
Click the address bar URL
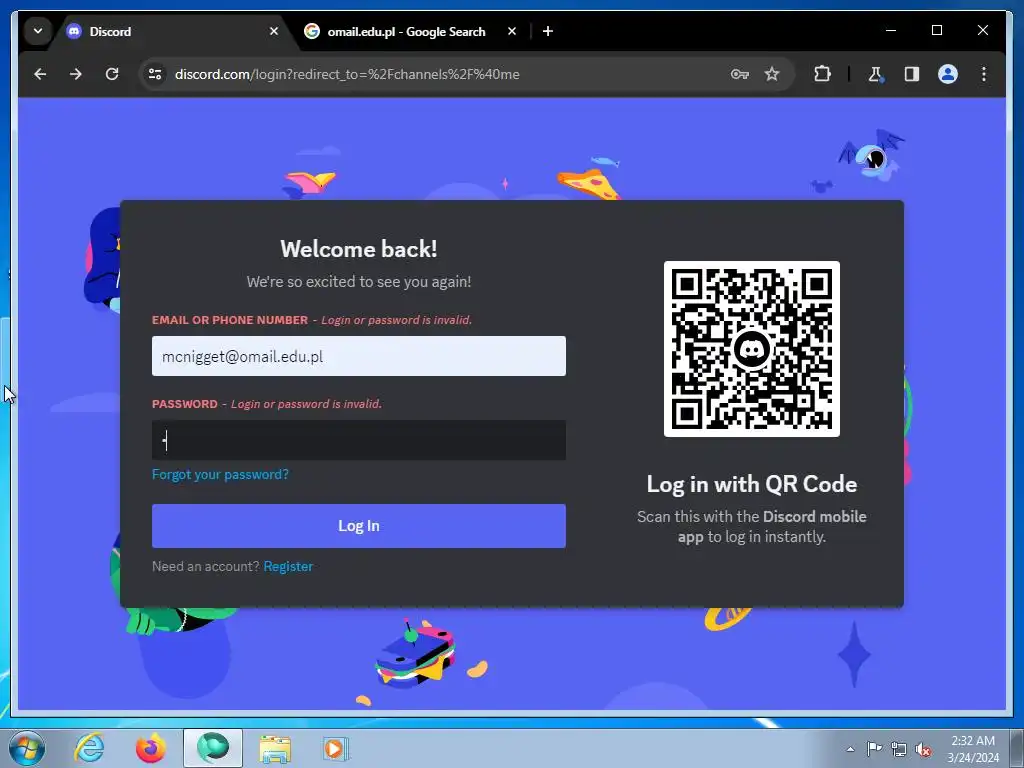pyautogui.click(x=347, y=74)
